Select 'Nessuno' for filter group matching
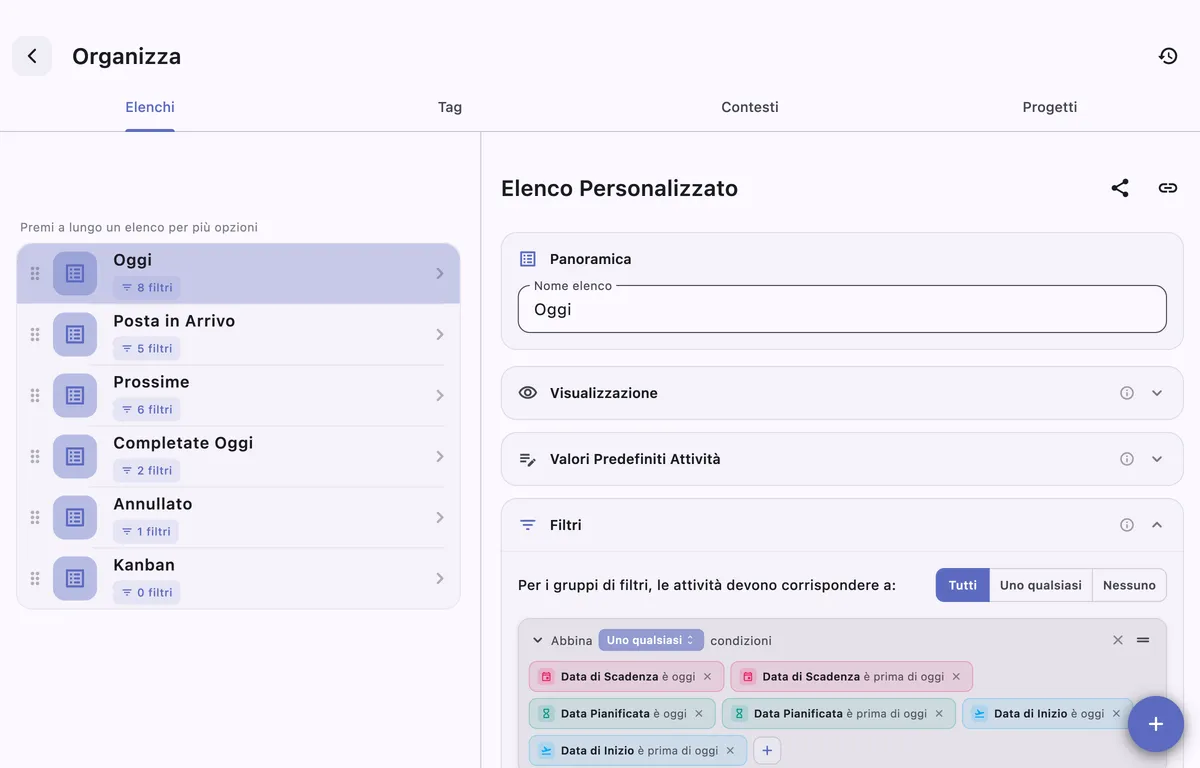1200x768 pixels. [1129, 585]
